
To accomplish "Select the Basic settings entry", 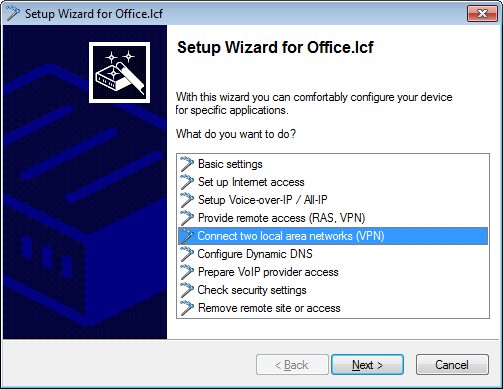I will click(333, 164).
